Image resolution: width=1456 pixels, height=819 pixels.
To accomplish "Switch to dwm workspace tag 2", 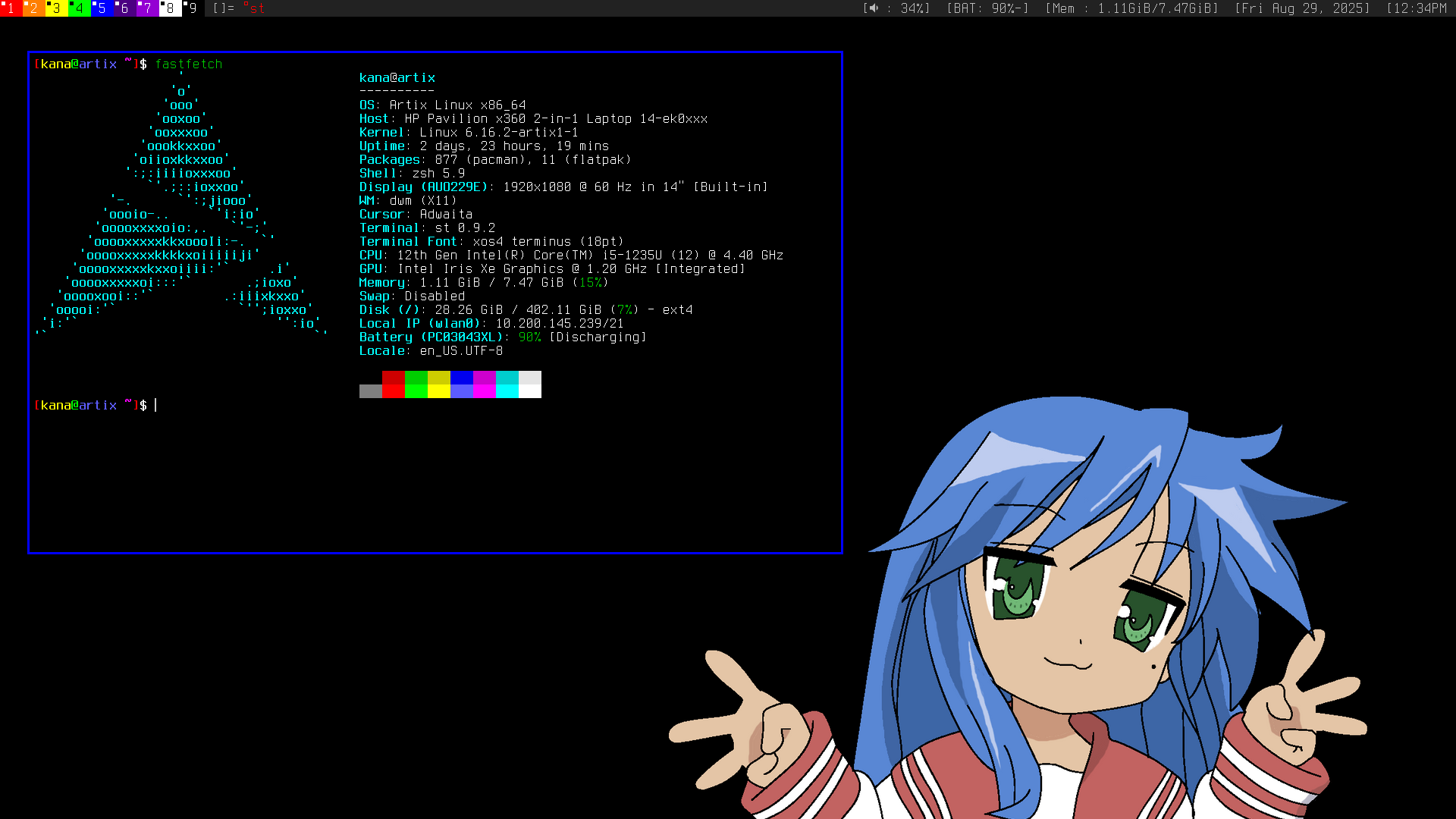I will [x=34, y=8].
